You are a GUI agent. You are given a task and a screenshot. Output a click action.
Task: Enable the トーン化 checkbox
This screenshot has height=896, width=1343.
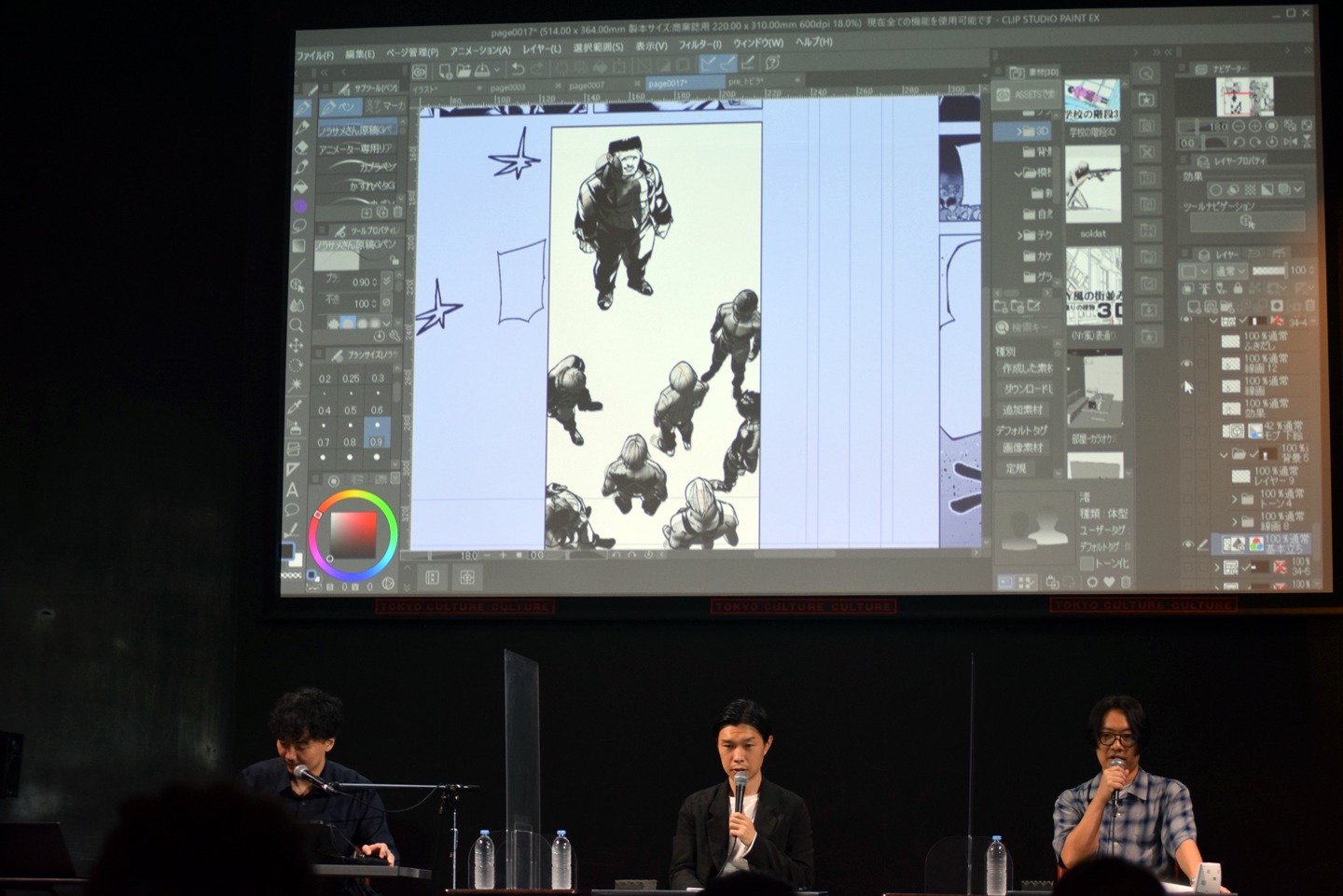[1087, 563]
